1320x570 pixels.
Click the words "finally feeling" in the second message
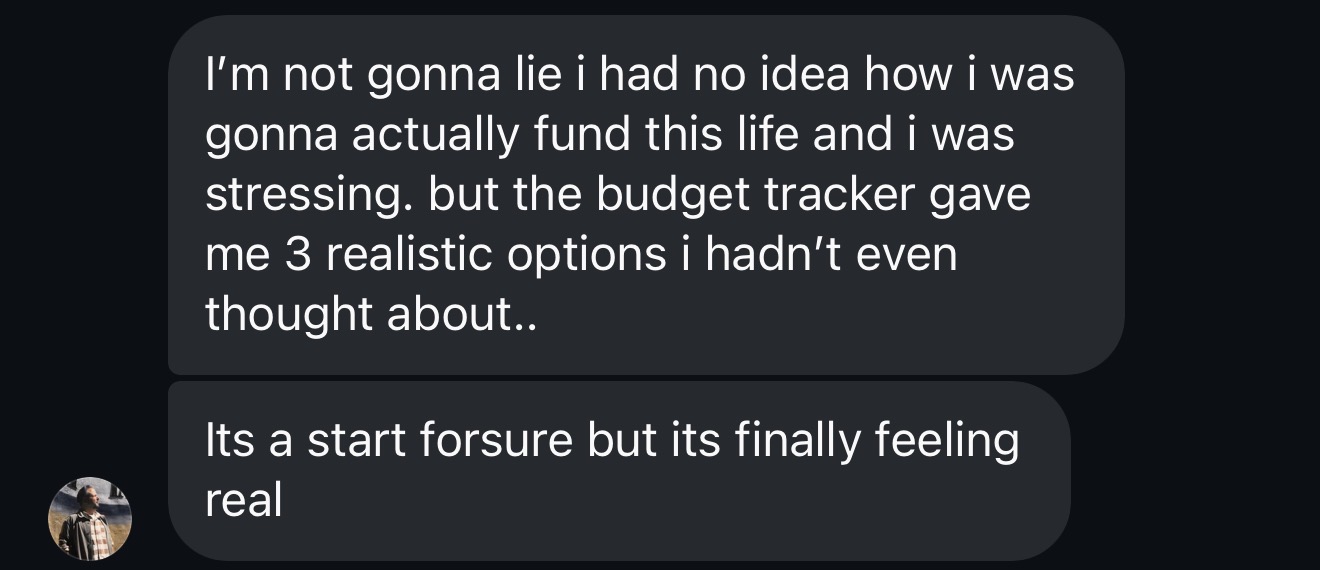(877, 441)
